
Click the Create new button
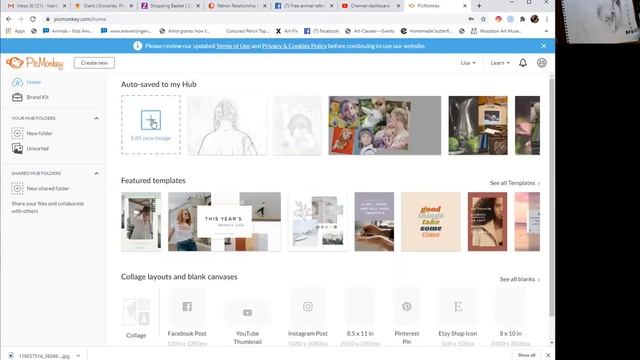coord(94,63)
